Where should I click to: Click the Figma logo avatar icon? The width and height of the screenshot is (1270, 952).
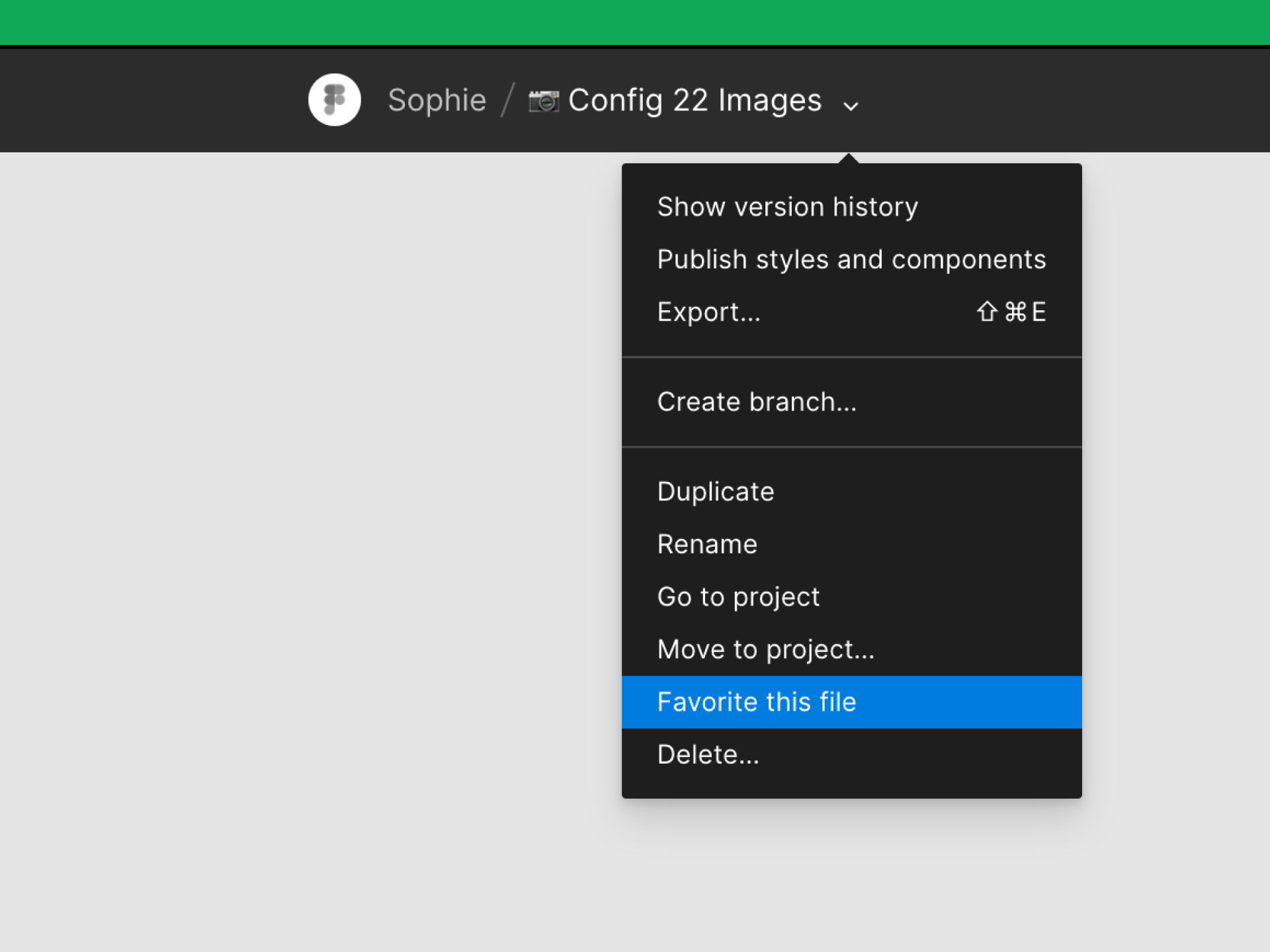click(334, 100)
